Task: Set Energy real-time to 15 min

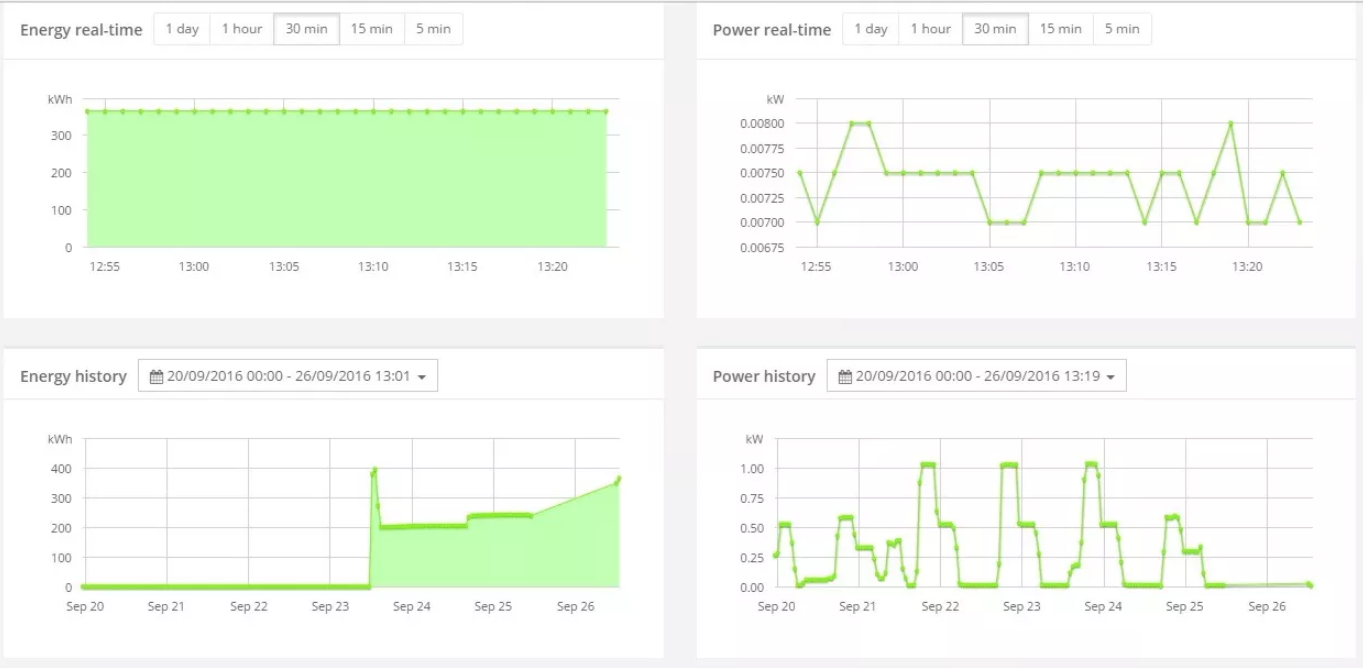Action: (x=372, y=29)
